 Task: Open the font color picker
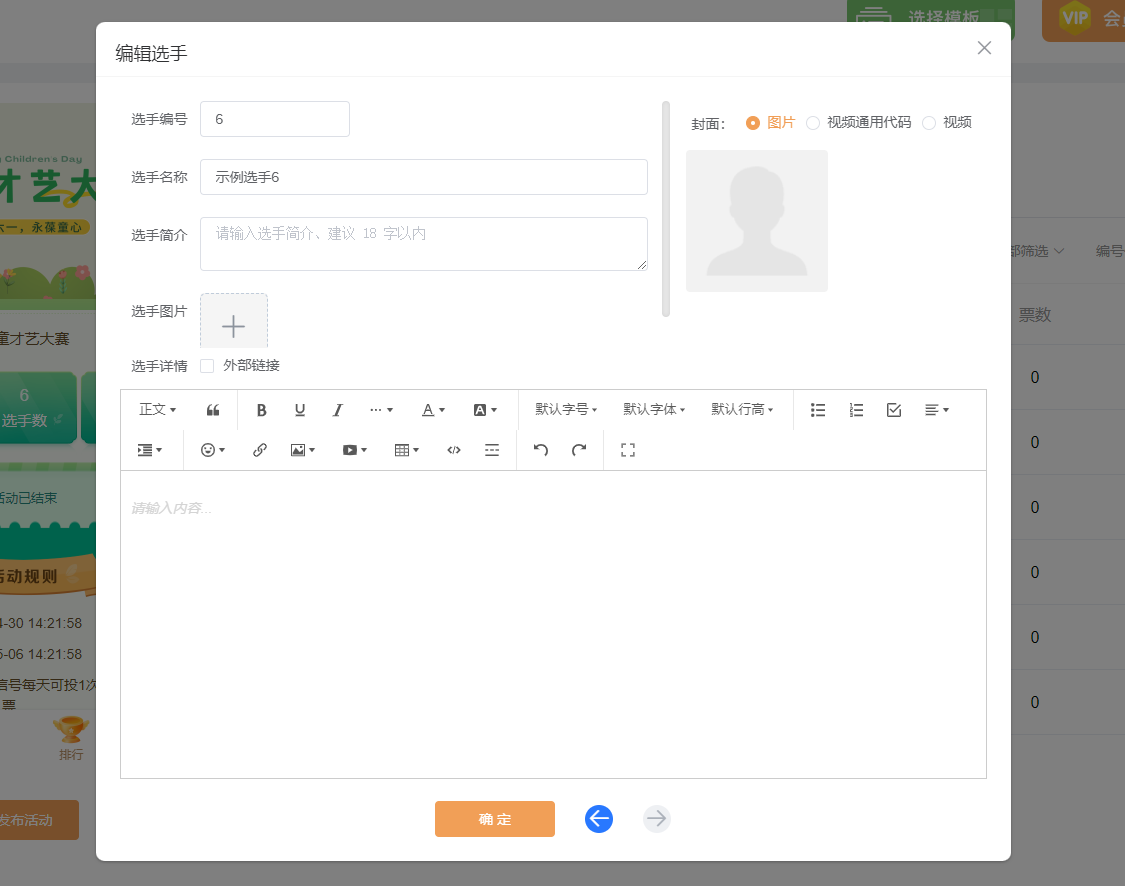pyautogui.click(x=433, y=410)
